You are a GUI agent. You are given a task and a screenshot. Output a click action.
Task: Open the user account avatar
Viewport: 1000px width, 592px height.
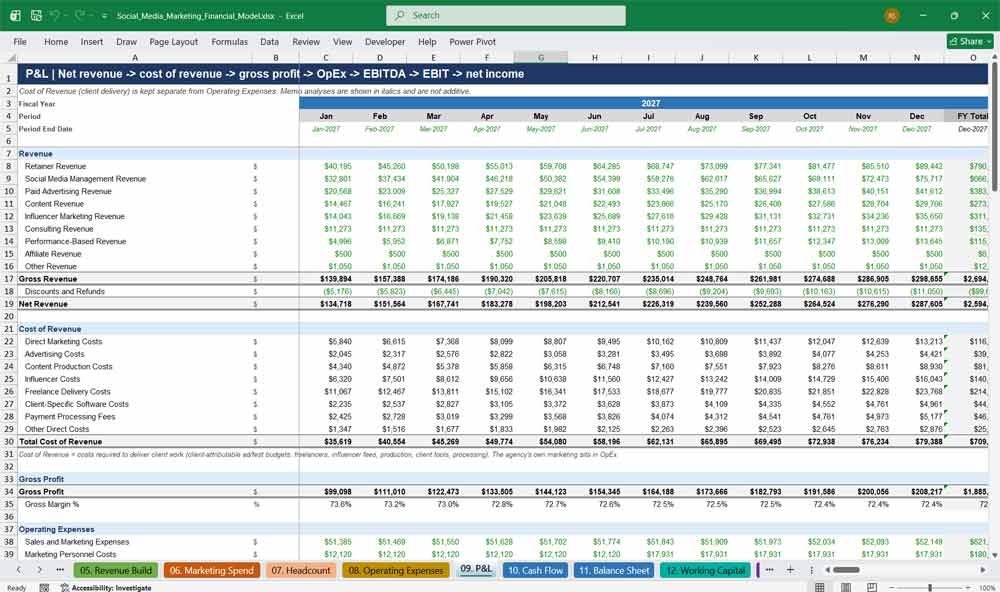[892, 15]
